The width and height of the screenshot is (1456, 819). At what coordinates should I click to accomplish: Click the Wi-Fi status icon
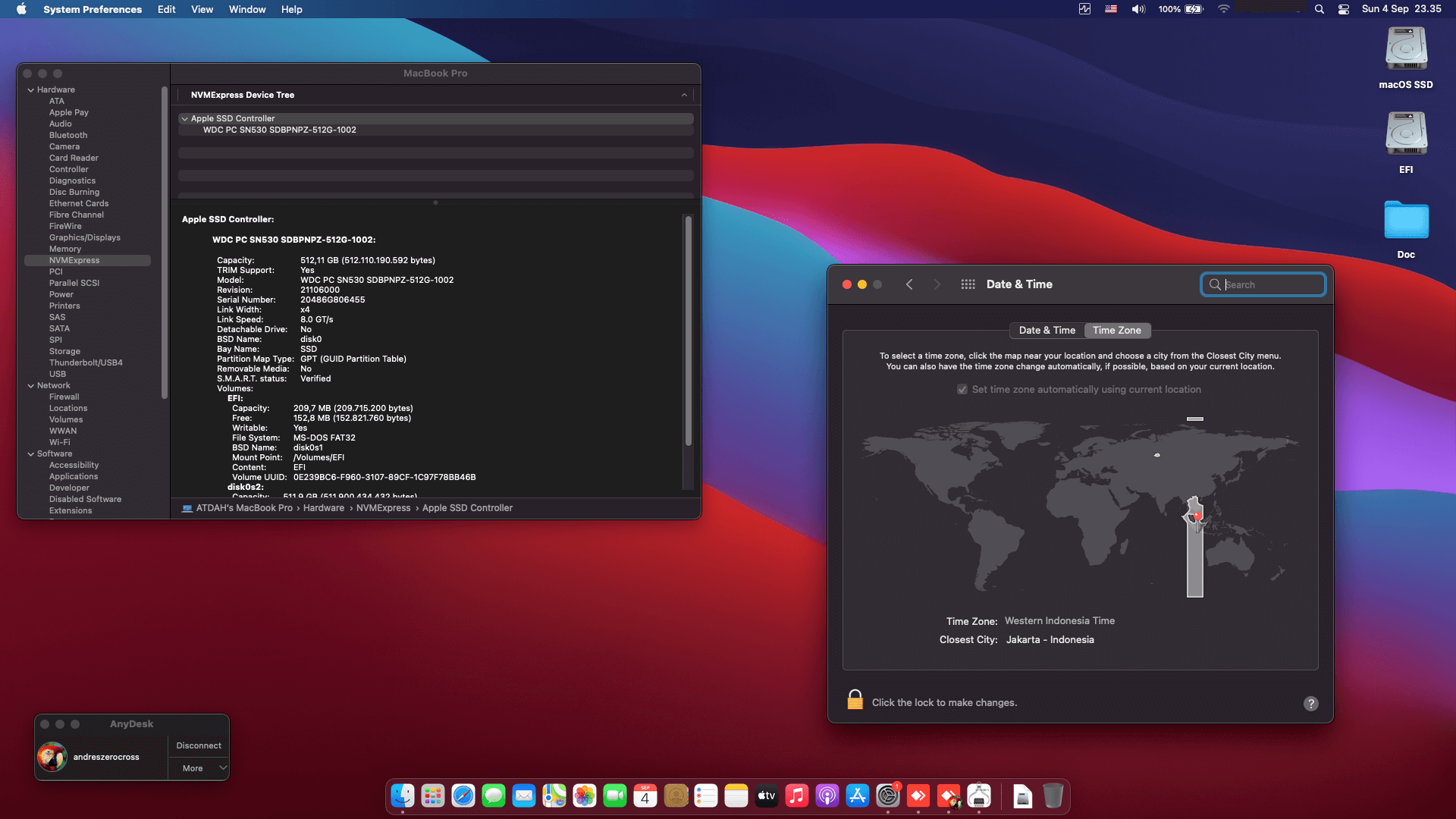[1223, 9]
